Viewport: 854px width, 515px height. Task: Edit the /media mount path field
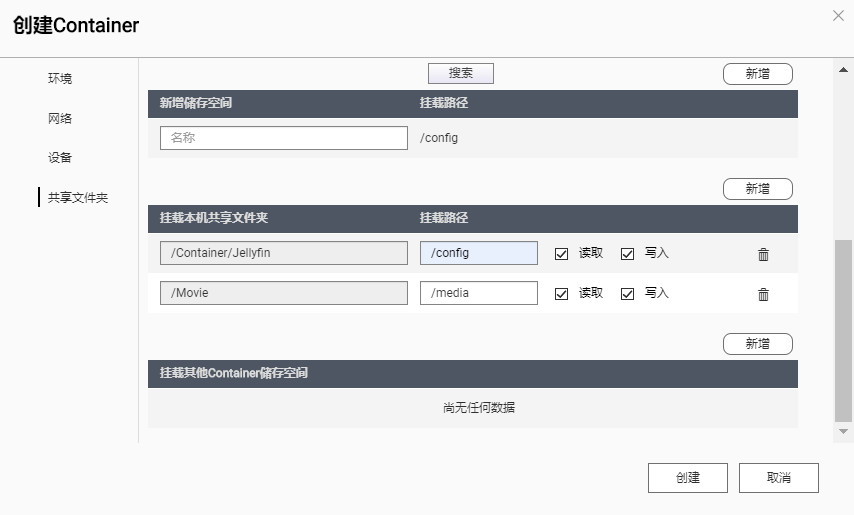(x=479, y=292)
